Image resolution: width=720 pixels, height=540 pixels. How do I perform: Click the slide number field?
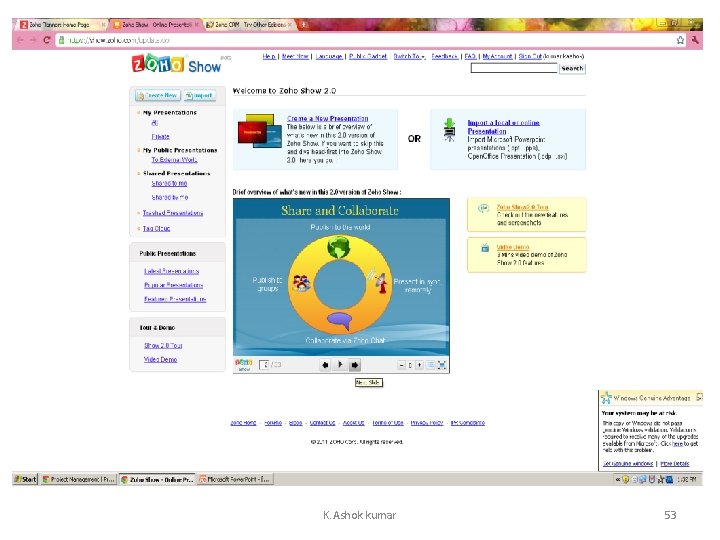(x=264, y=365)
